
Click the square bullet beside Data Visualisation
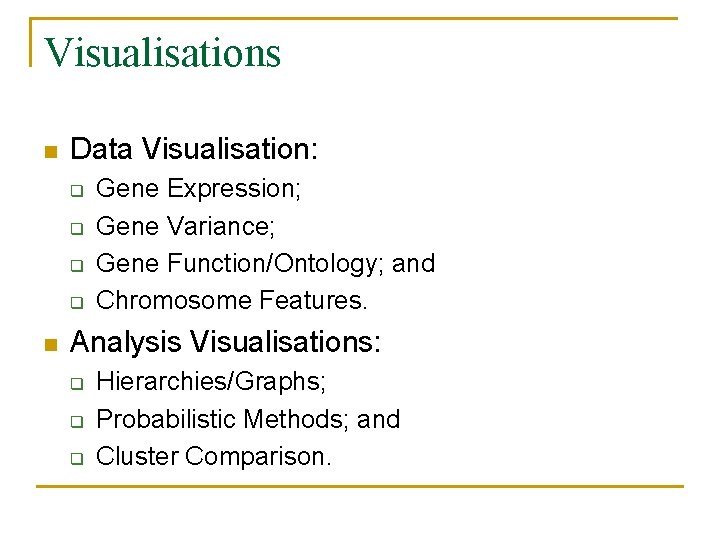(50, 152)
